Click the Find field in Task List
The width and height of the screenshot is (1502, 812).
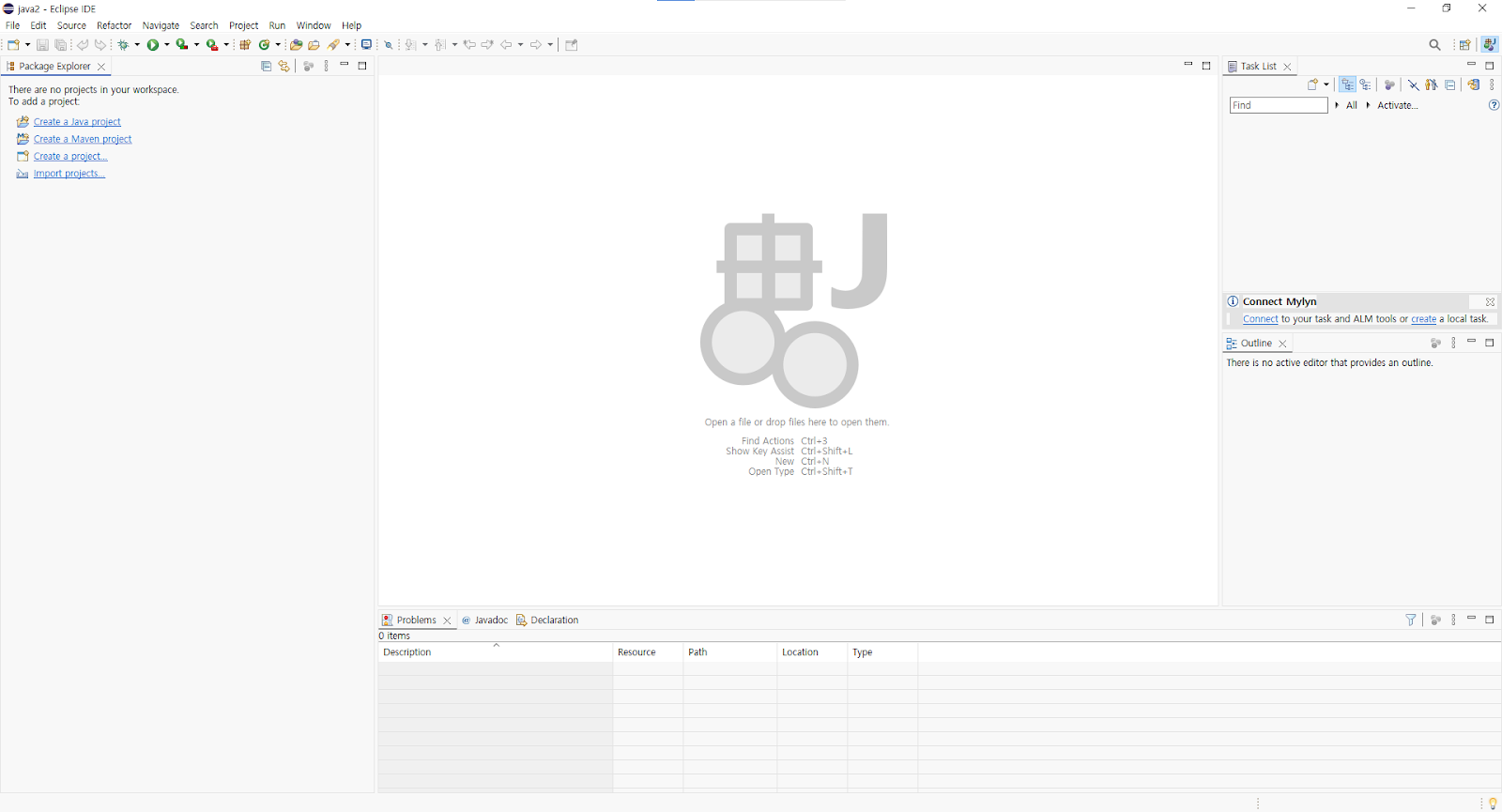[1279, 105]
